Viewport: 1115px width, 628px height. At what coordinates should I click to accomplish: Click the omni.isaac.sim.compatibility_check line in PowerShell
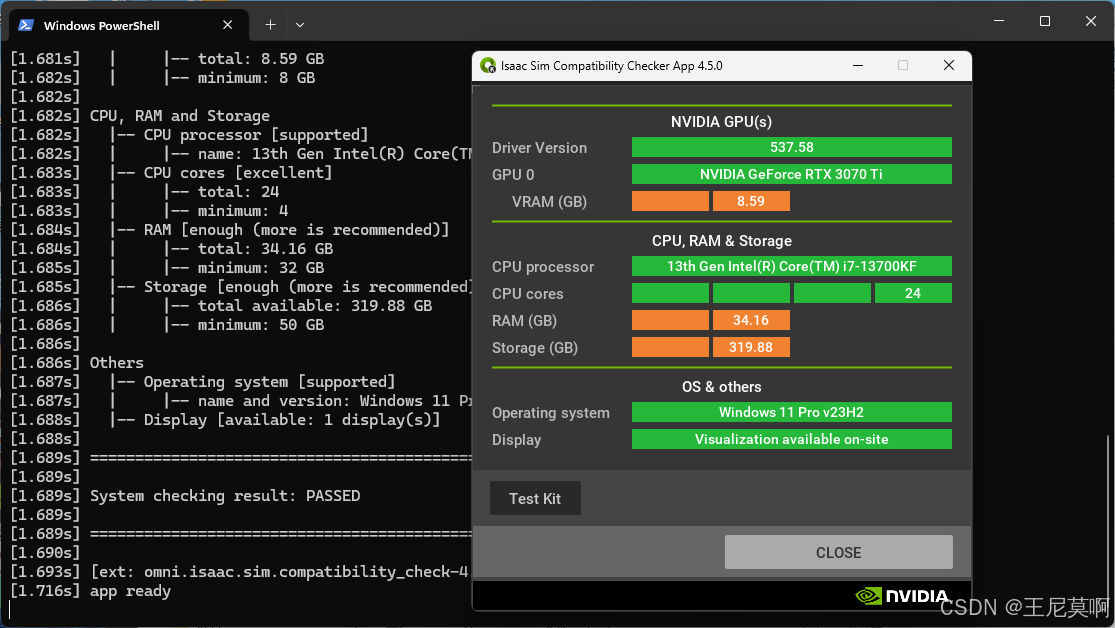click(x=281, y=572)
